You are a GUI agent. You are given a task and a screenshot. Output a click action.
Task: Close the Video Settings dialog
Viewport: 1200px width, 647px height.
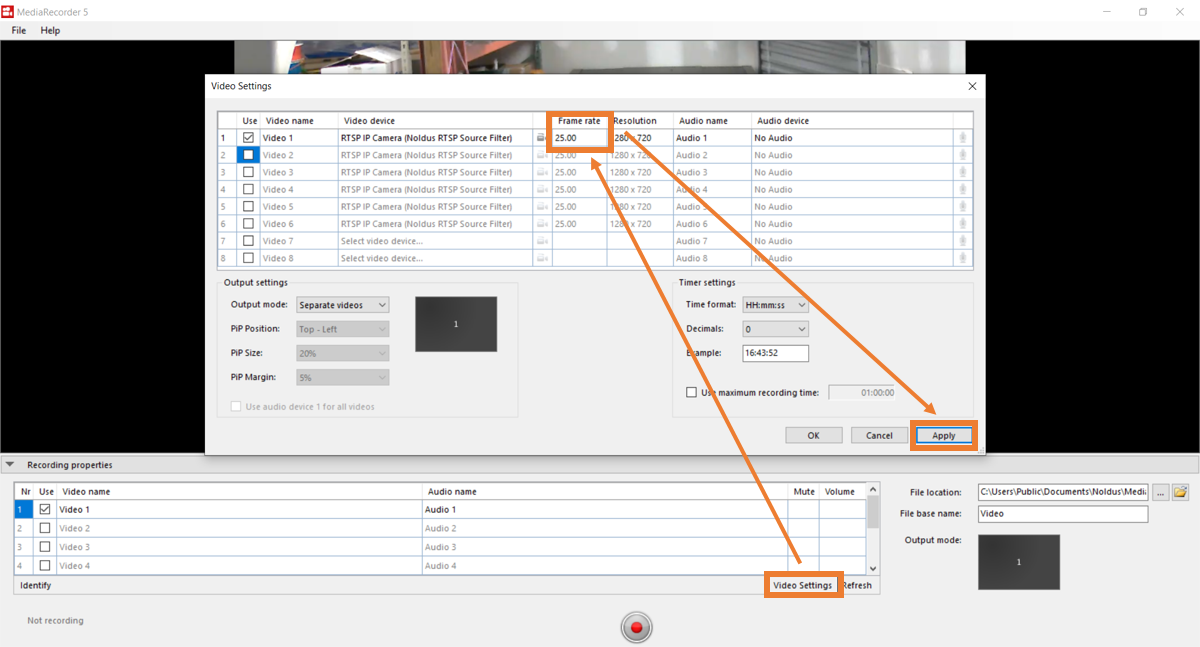click(x=973, y=87)
